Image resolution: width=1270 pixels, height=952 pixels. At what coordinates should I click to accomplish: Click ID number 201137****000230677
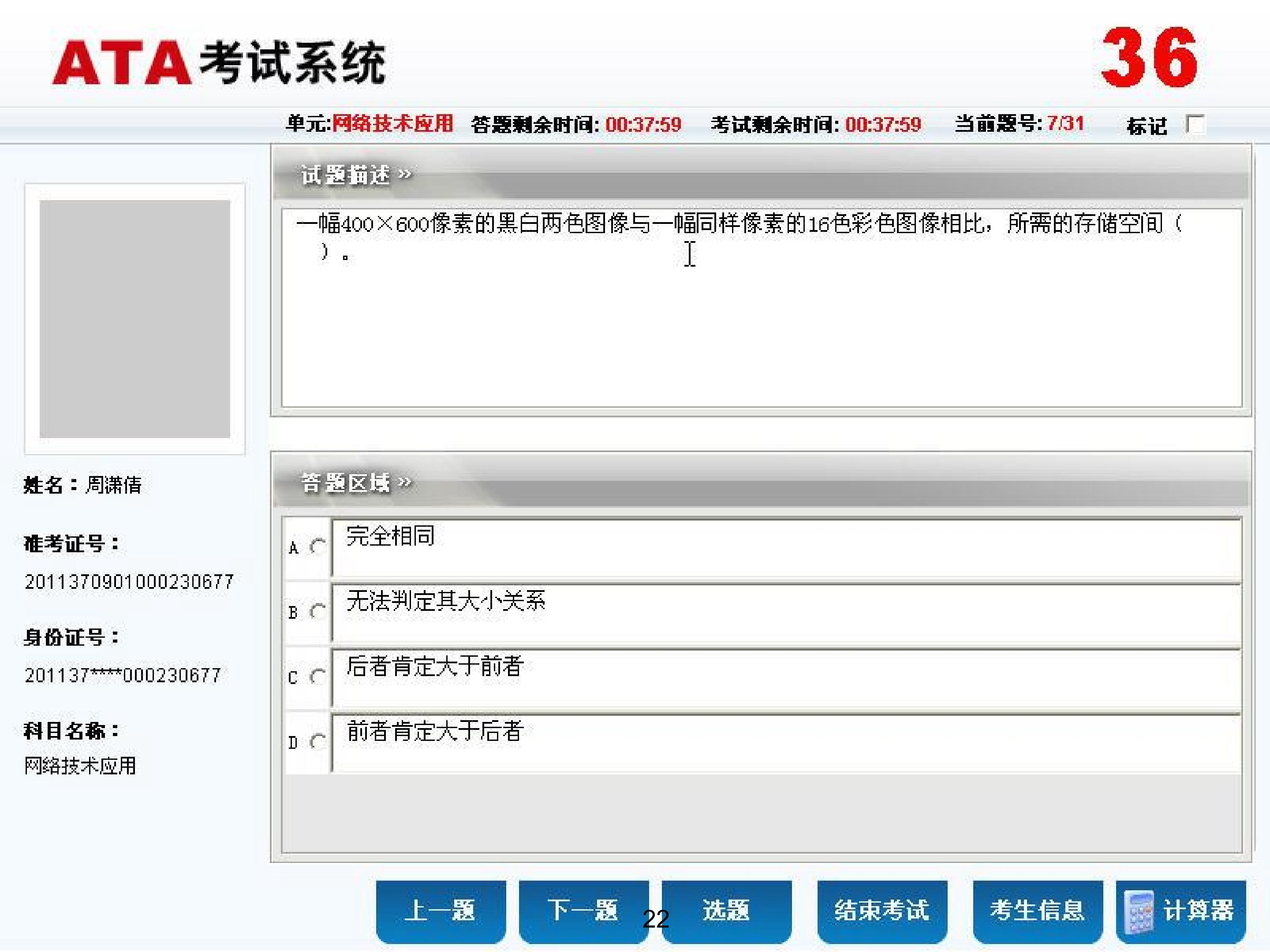[123, 675]
